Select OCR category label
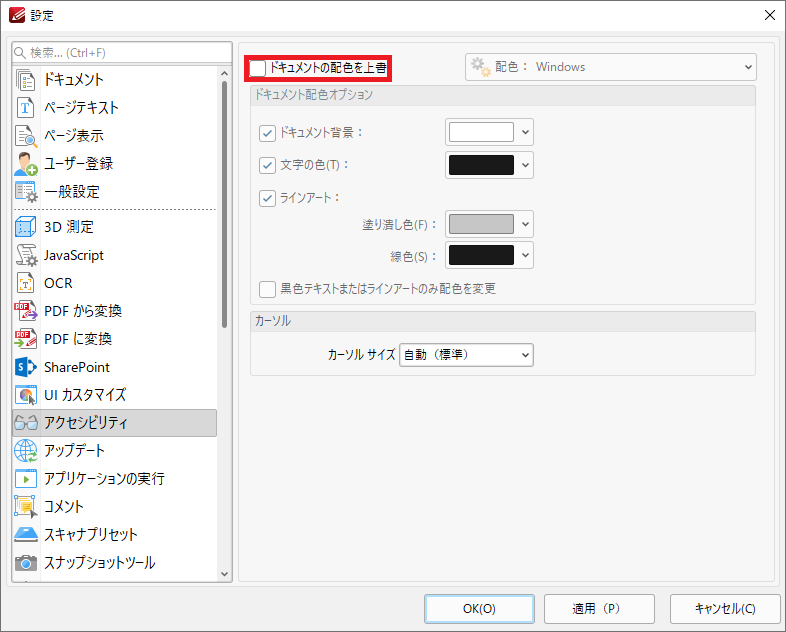The image size is (786, 632). 58,283
